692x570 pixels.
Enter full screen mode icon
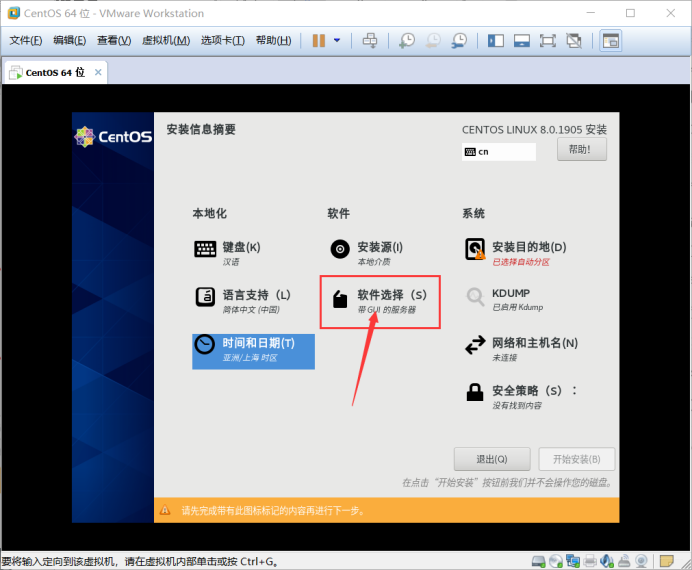548,41
